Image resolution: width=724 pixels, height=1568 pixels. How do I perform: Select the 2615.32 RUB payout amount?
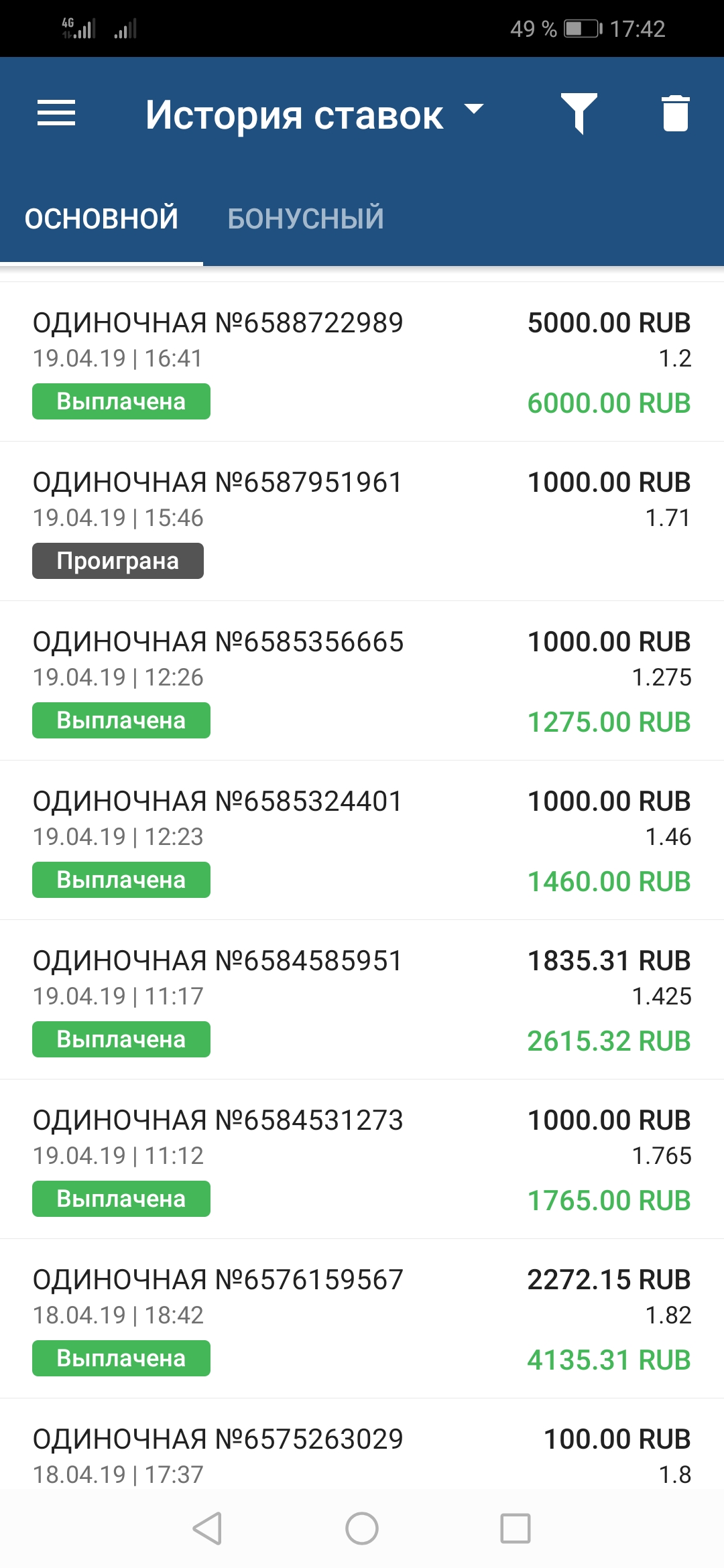pos(609,1041)
